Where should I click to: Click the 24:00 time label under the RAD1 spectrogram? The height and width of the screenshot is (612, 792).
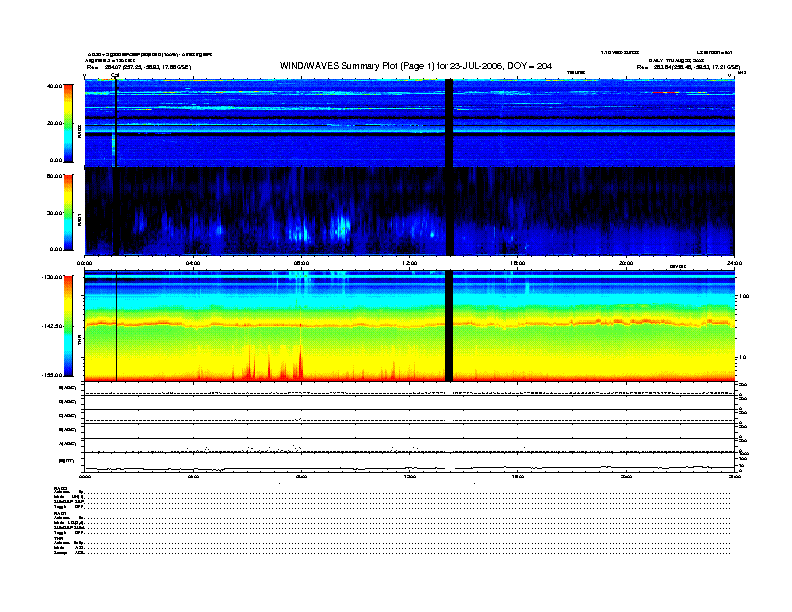click(x=734, y=263)
